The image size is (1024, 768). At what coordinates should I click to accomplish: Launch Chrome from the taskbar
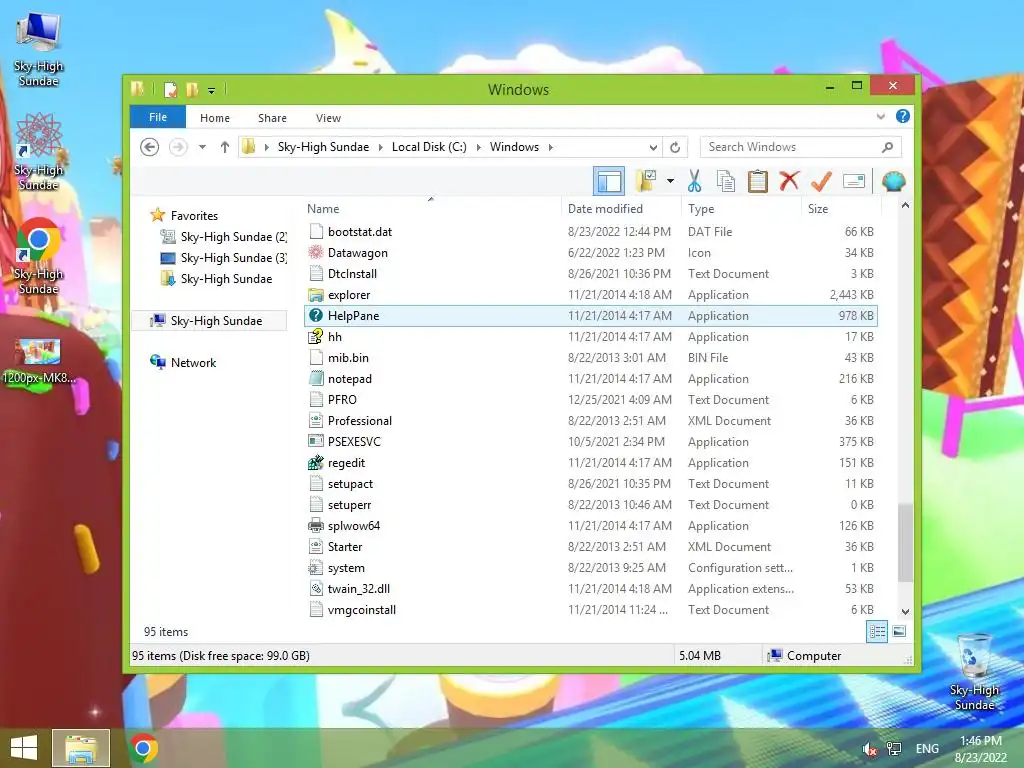[x=143, y=748]
